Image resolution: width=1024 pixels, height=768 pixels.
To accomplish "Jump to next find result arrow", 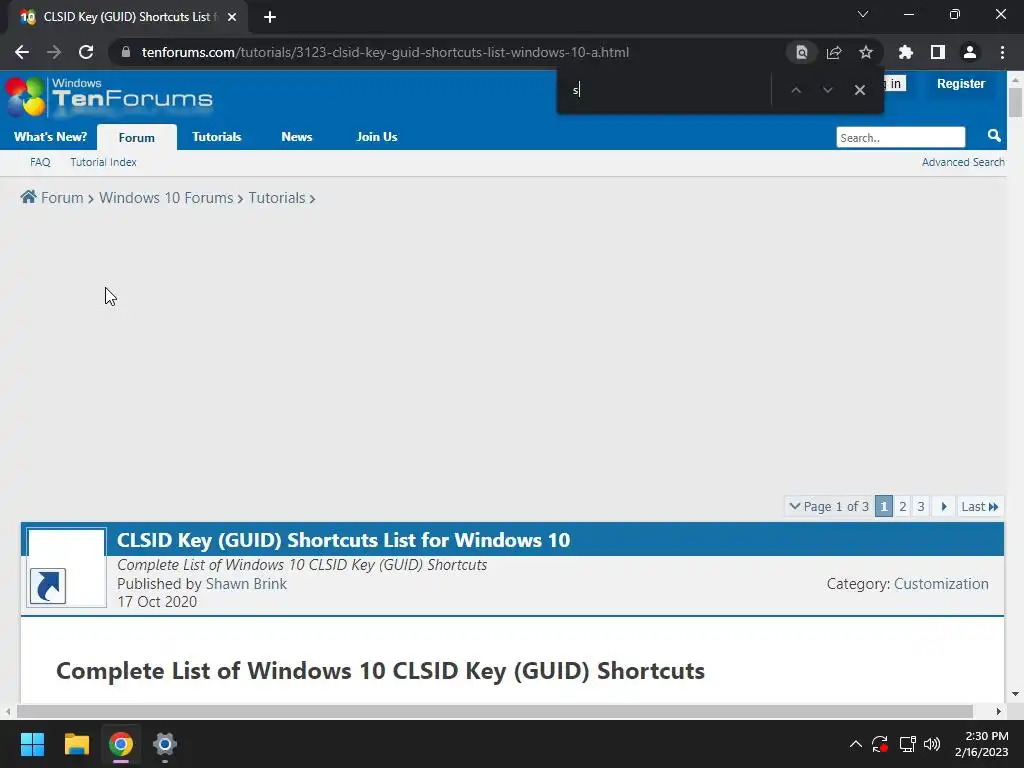I will pyautogui.click(x=827, y=90).
